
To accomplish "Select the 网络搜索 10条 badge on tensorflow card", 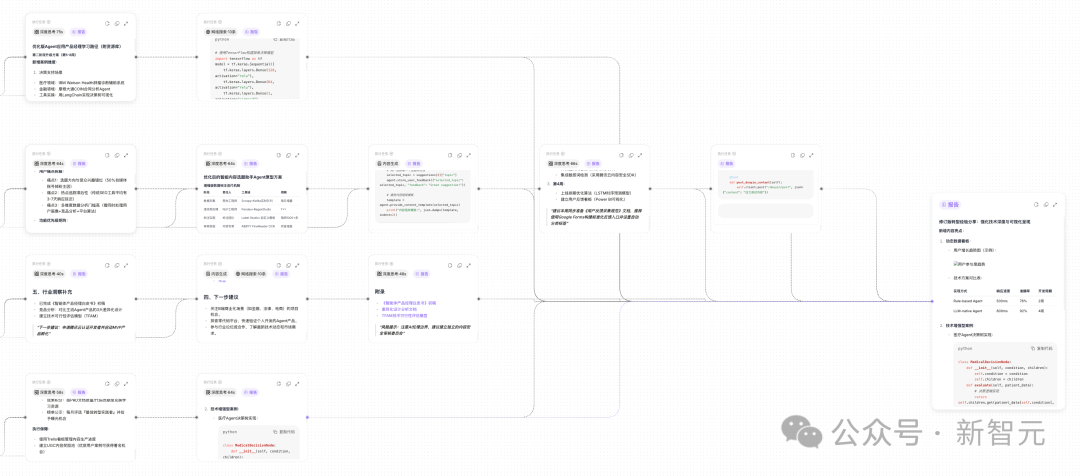I will (220, 32).
